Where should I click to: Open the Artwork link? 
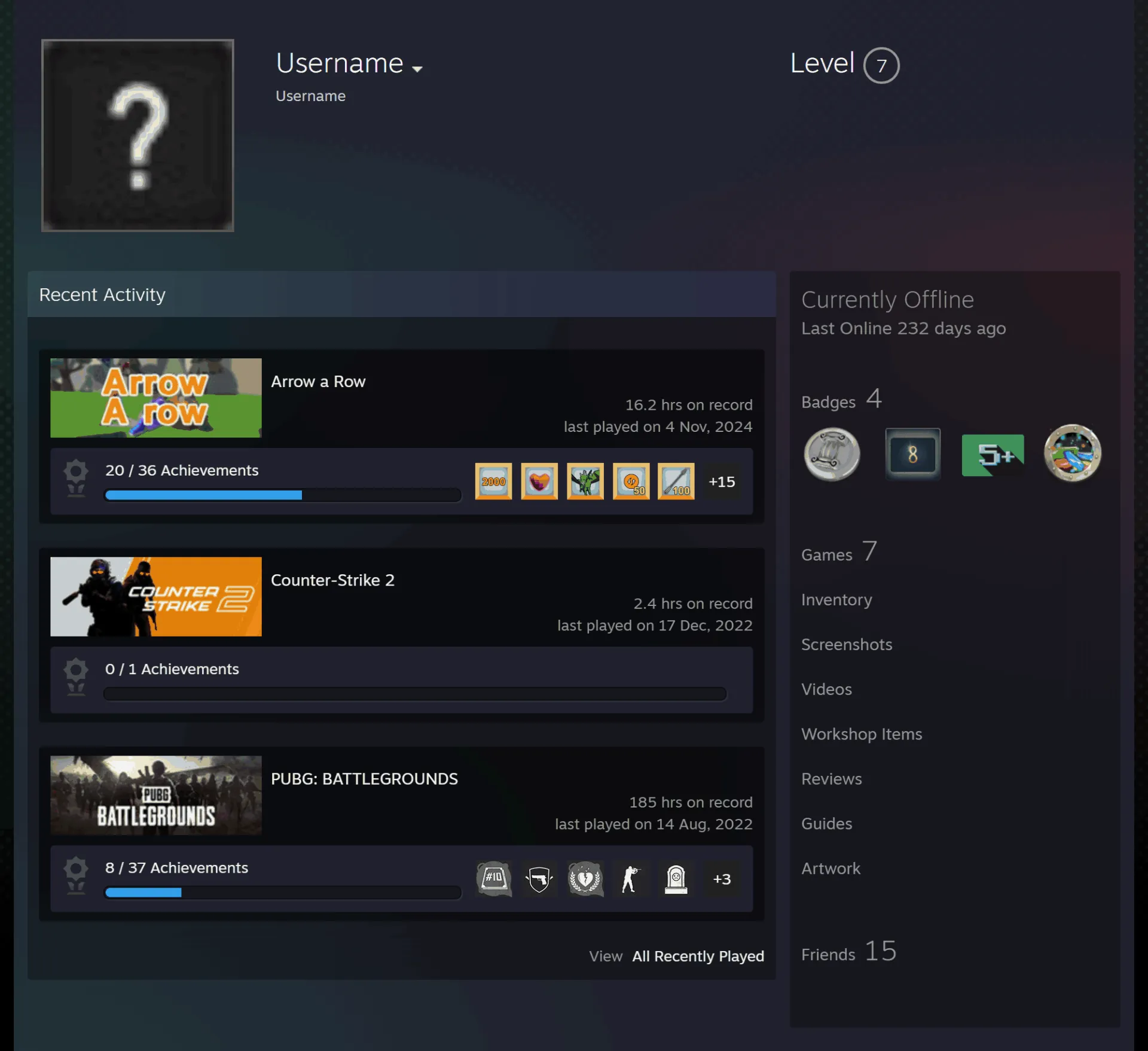[x=831, y=869]
